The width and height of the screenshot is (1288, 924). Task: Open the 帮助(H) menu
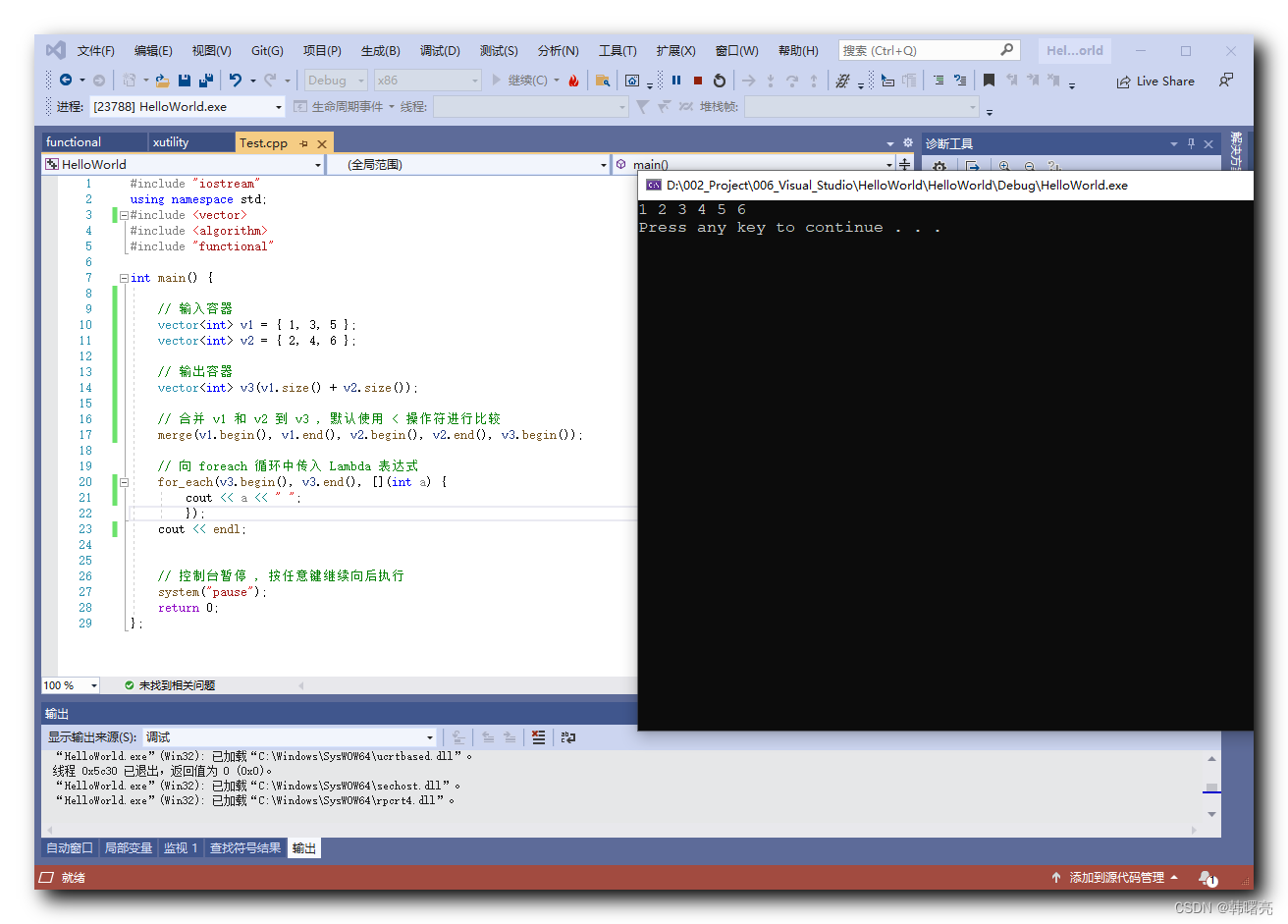798,50
